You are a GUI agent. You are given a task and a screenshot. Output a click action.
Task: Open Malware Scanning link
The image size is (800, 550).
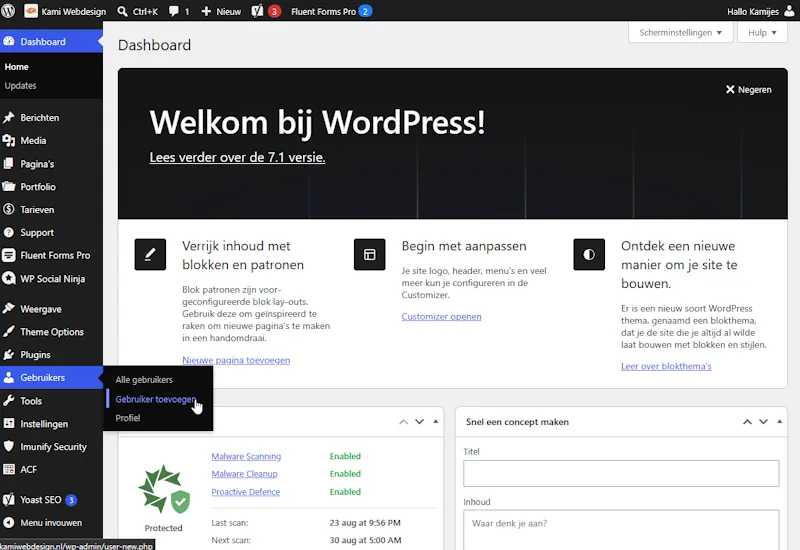246,456
